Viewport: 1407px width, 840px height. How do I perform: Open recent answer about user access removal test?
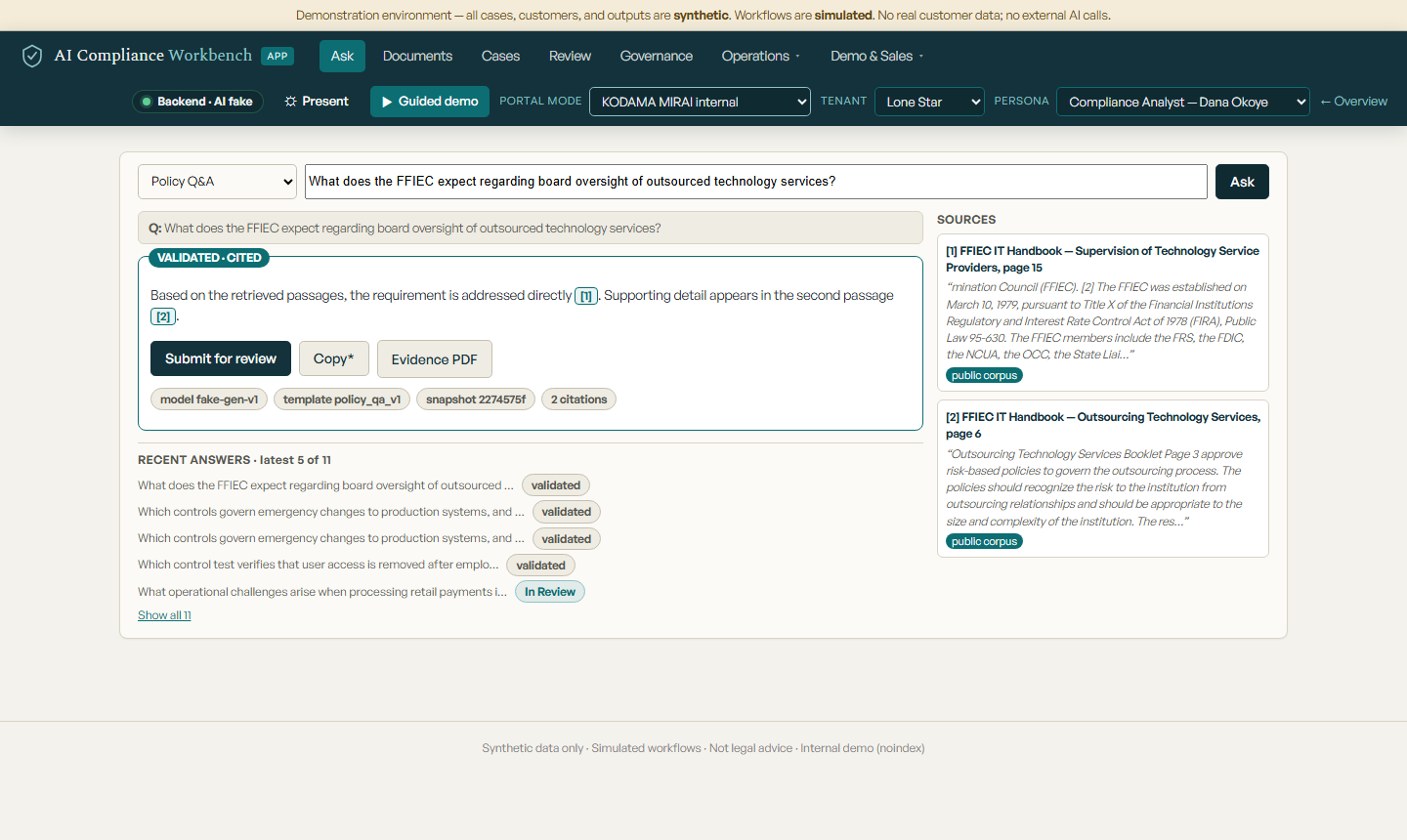[x=319, y=565]
